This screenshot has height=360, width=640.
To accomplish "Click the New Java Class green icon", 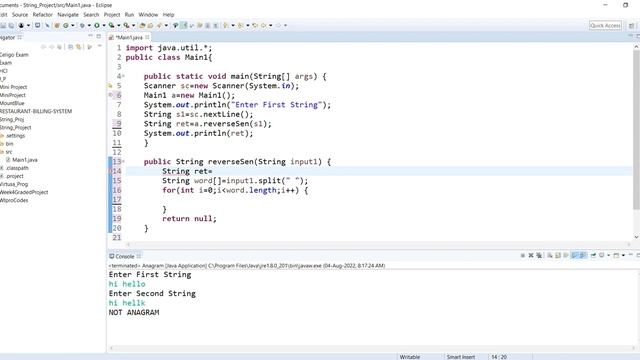I will [x=65, y=25].
